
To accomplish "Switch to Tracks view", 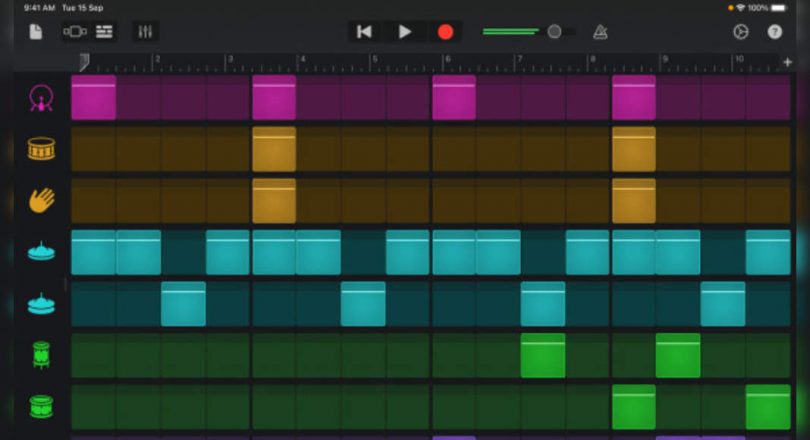I will pyautogui.click(x=104, y=32).
